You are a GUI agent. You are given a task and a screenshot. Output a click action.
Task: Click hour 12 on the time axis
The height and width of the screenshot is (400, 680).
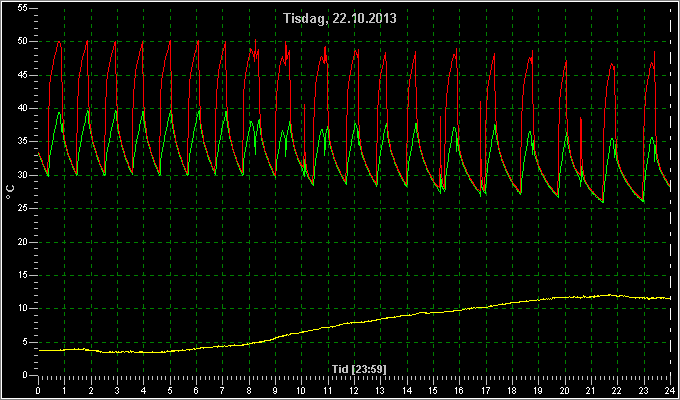(354, 390)
